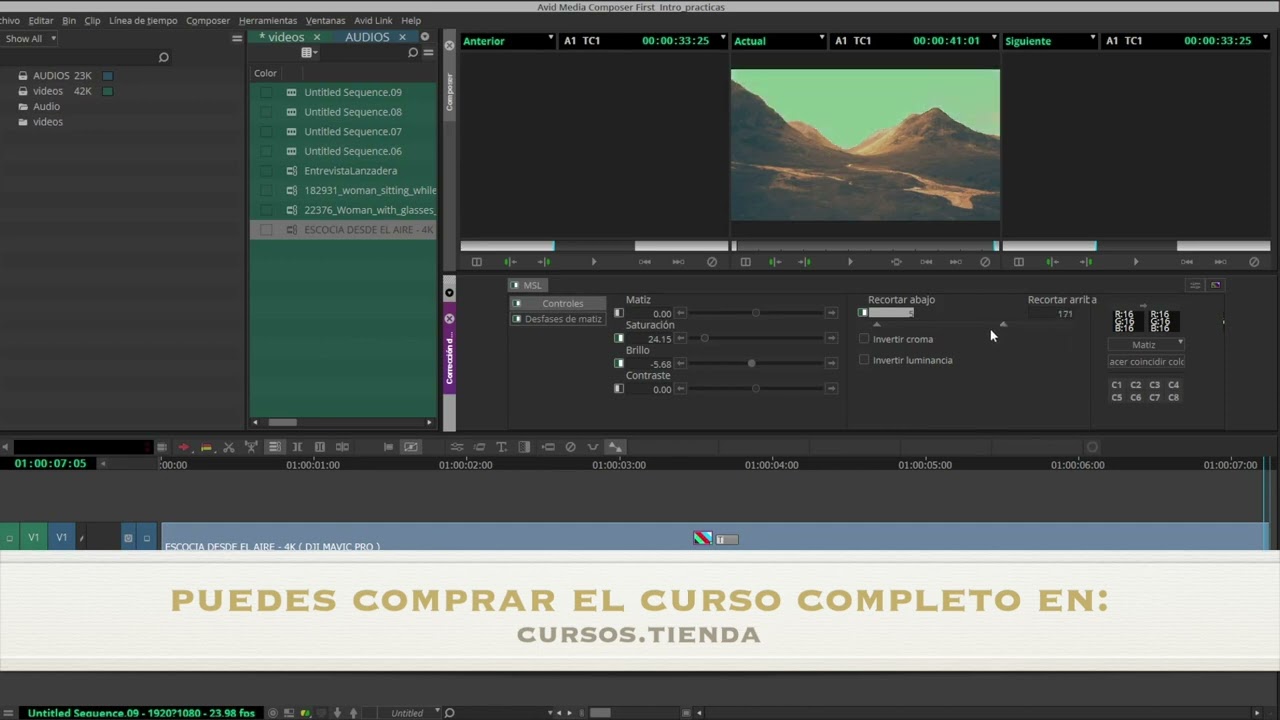Click the Hacer coincidir color button

(1146, 362)
